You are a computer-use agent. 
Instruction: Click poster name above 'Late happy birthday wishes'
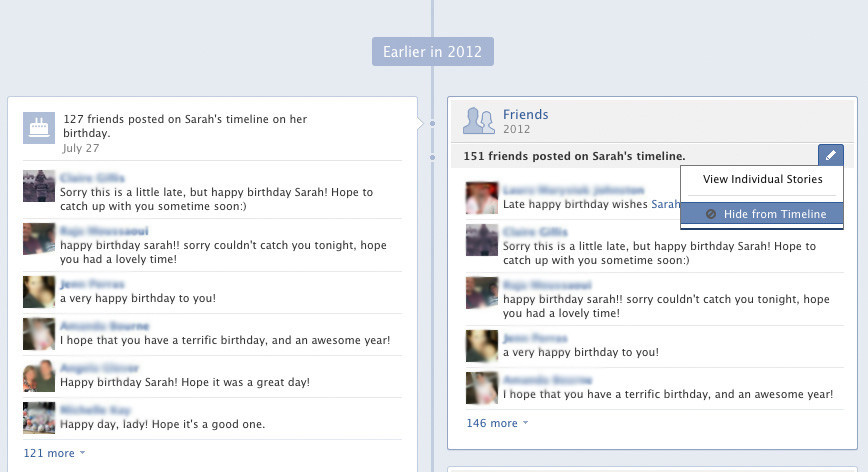coord(574,190)
